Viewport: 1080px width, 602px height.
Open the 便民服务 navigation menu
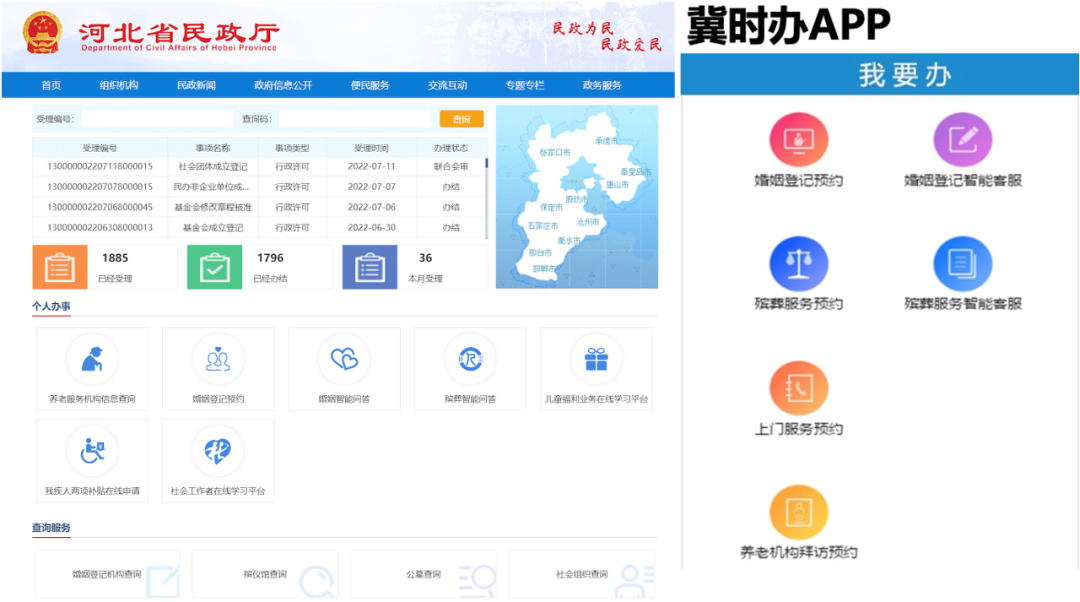pos(370,85)
